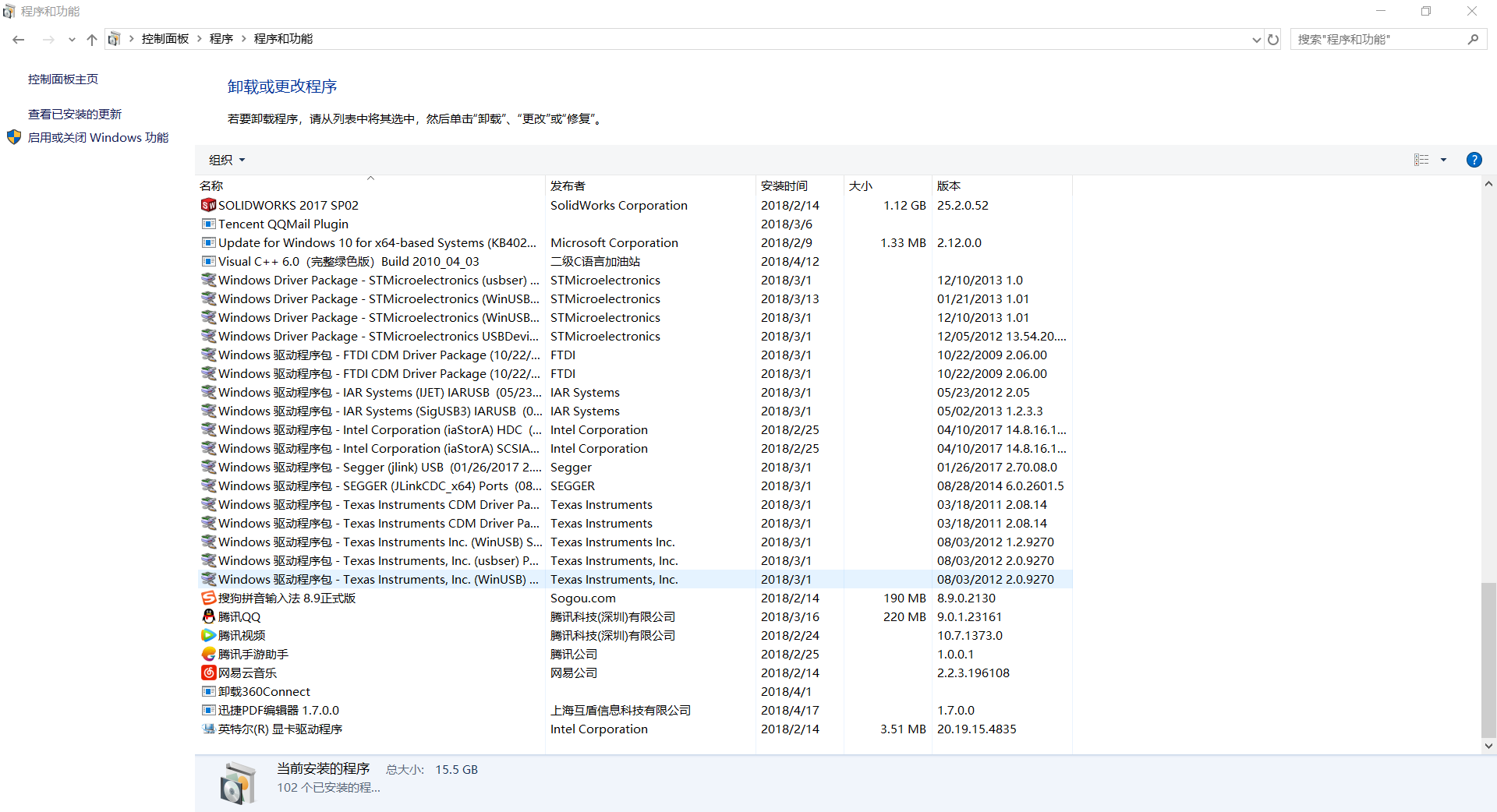
Task: Click the Segger (jlink) USB driver icon
Action: (x=208, y=467)
